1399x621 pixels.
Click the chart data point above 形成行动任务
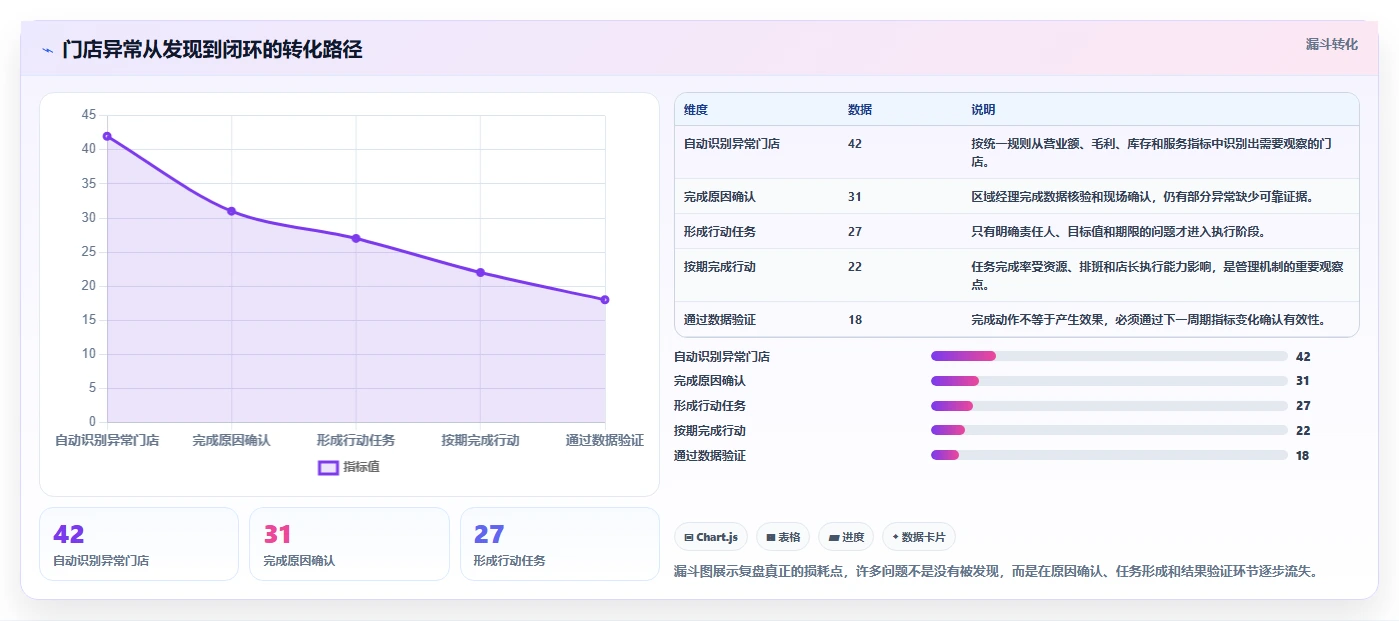pos(356,238)
